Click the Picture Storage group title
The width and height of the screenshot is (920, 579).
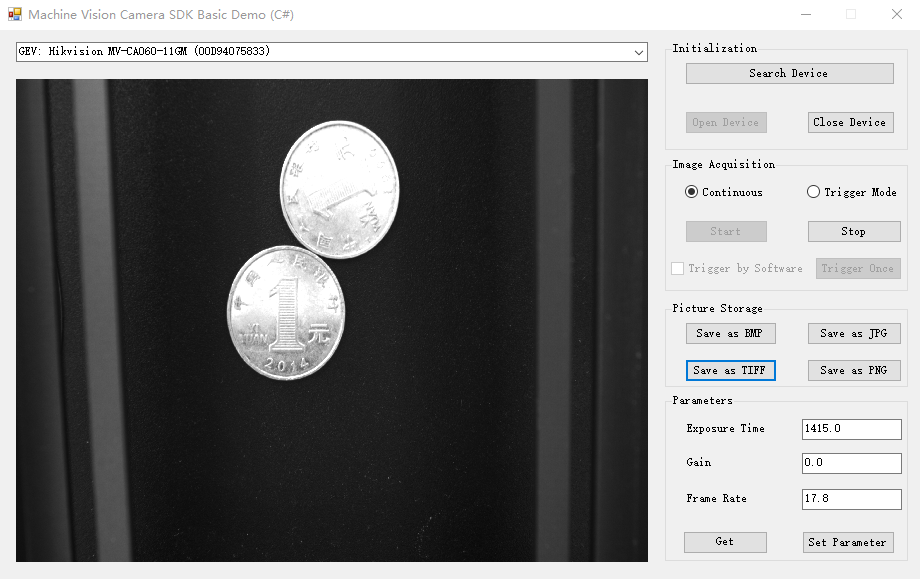click(x=717, y=308)
